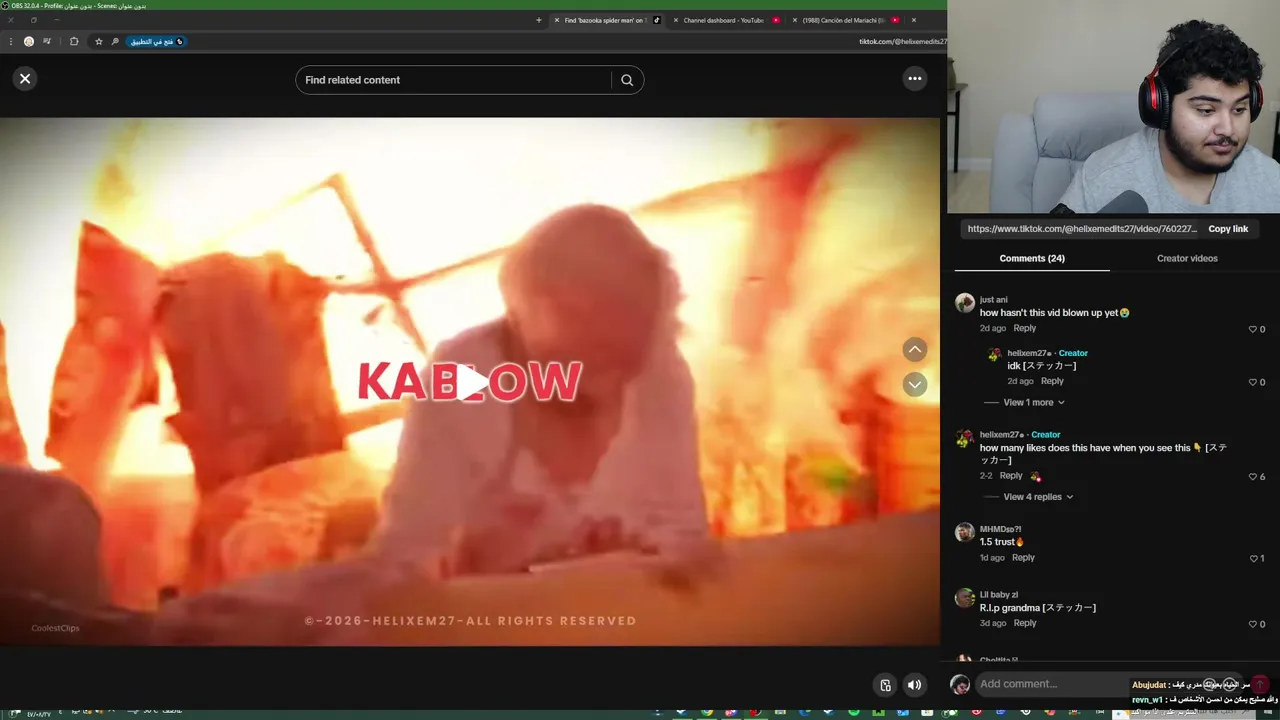The image size is (1280, 720).
Task: Like MHMDsp's '1.5 trust' comment
Action: [x=1253, y=559]
